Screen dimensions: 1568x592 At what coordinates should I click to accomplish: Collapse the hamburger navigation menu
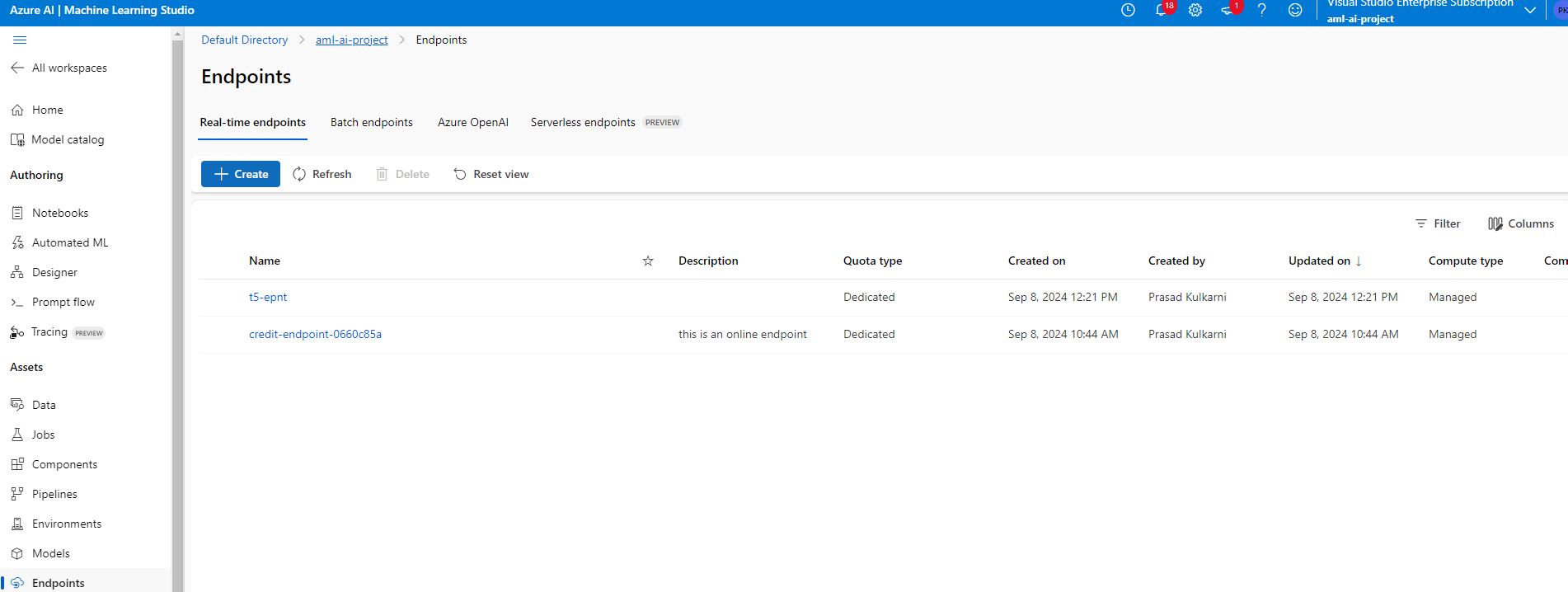[20, 40]
